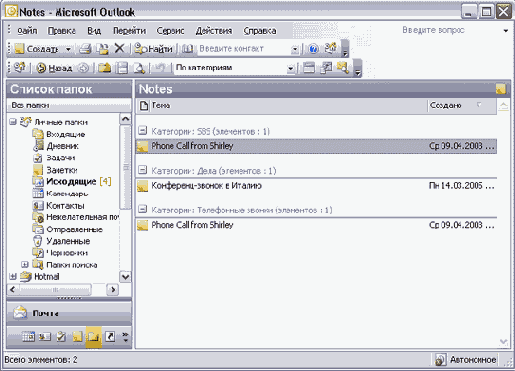Image resolution: width=515 pixels, height=371 pixels.
Task: Open the Действия menu
Action: coord(214,31)
